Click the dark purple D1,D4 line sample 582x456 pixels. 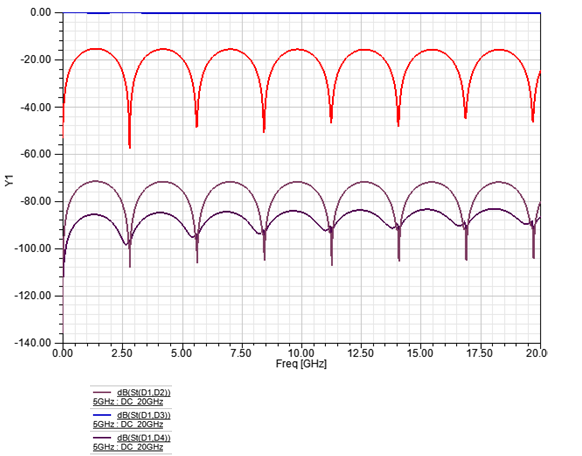click(102, 438)
